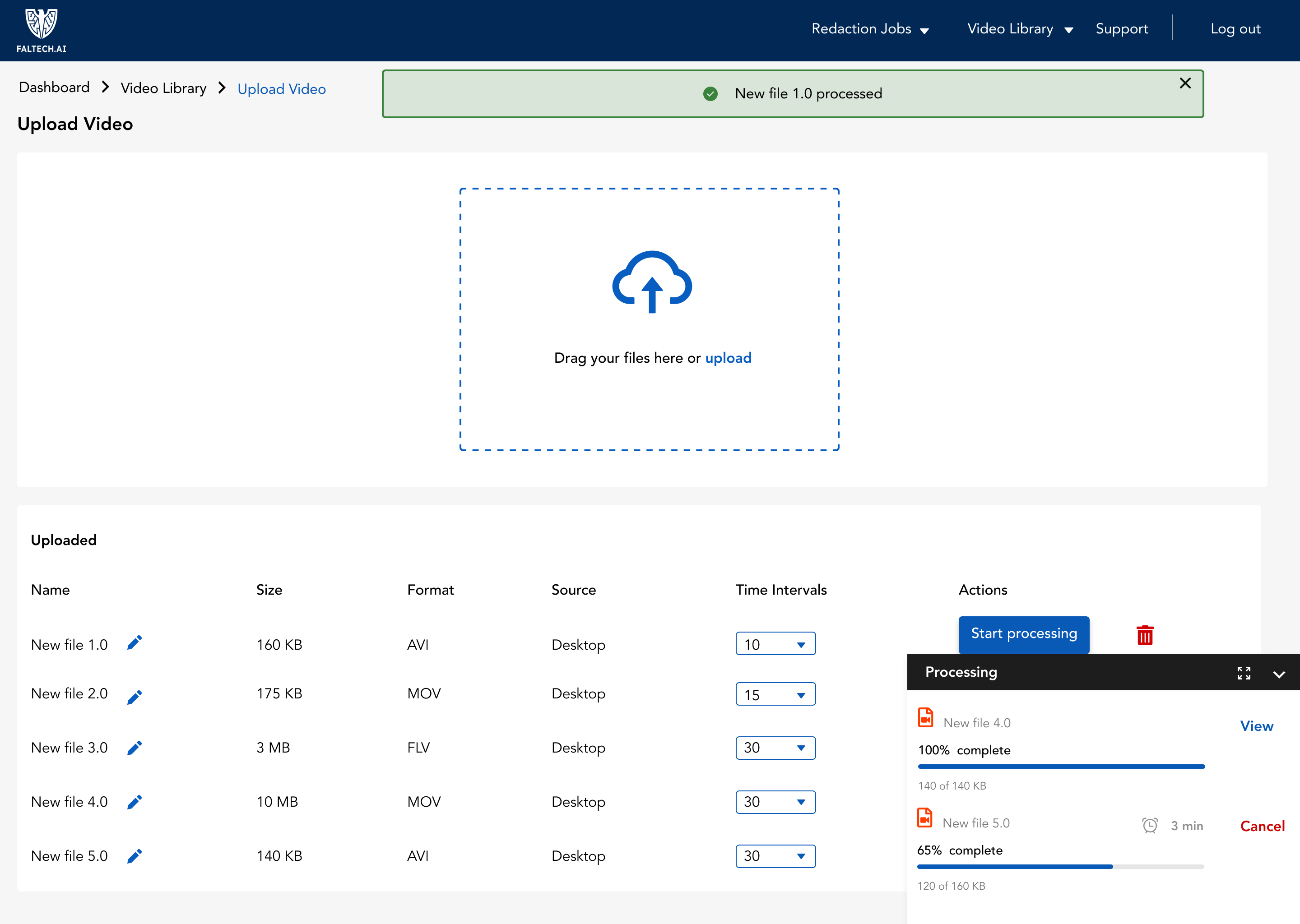
Task: Click the 175 KB size cell
Action: pos(279,693)
